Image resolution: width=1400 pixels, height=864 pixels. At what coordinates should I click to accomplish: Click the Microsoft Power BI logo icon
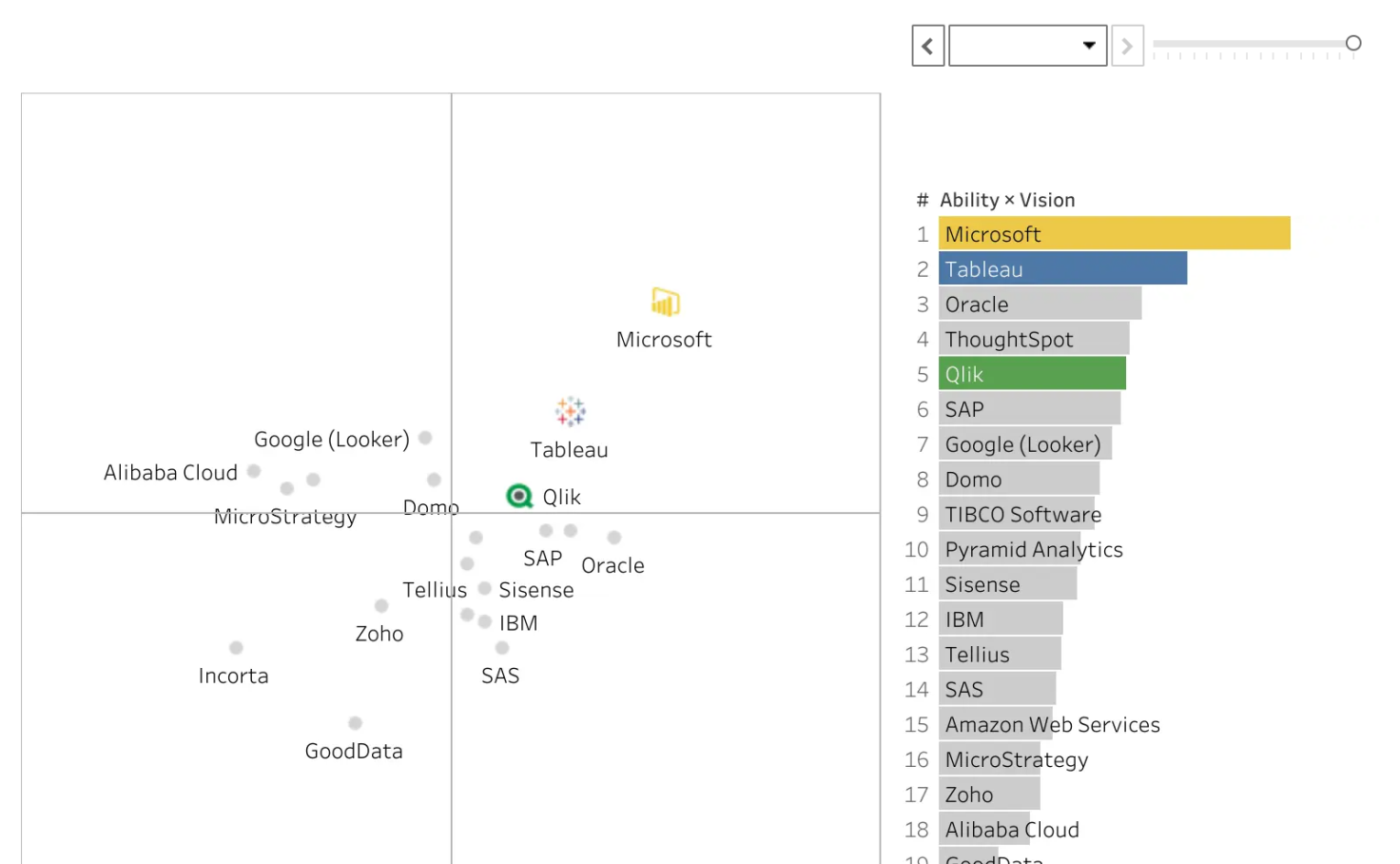pyautogui.click(x=665, y=302)
